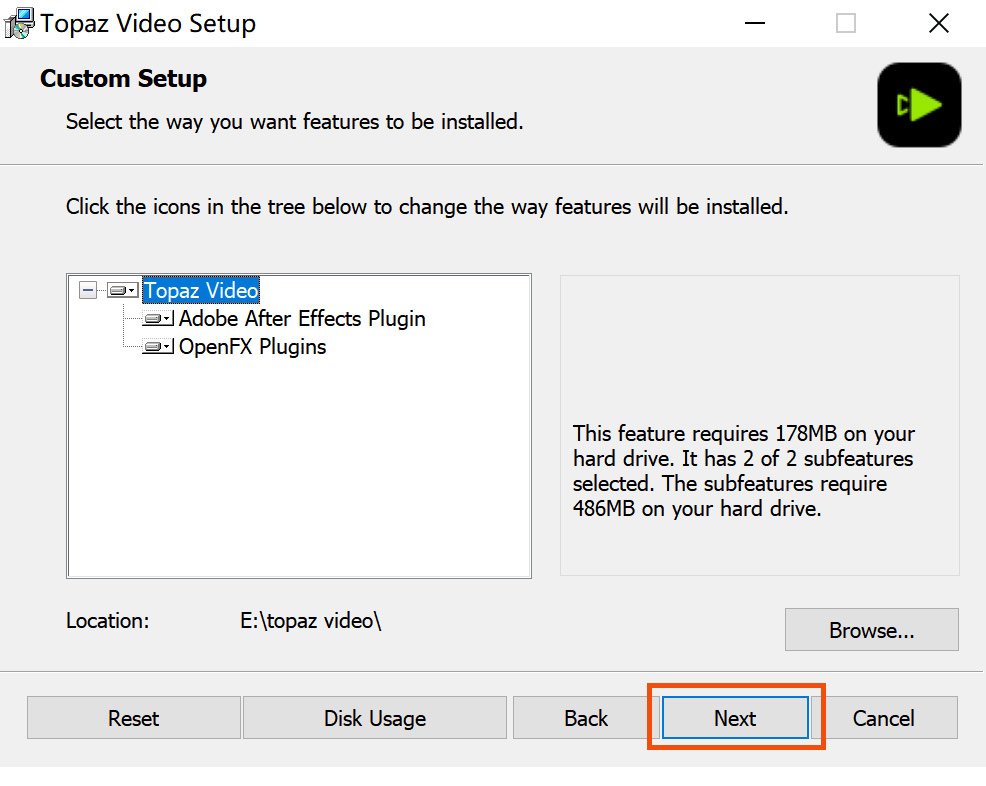Go Back to the previous setup step
Image resolution: width=986 pixels, height=786 pixels.
(x=585, y=718)
